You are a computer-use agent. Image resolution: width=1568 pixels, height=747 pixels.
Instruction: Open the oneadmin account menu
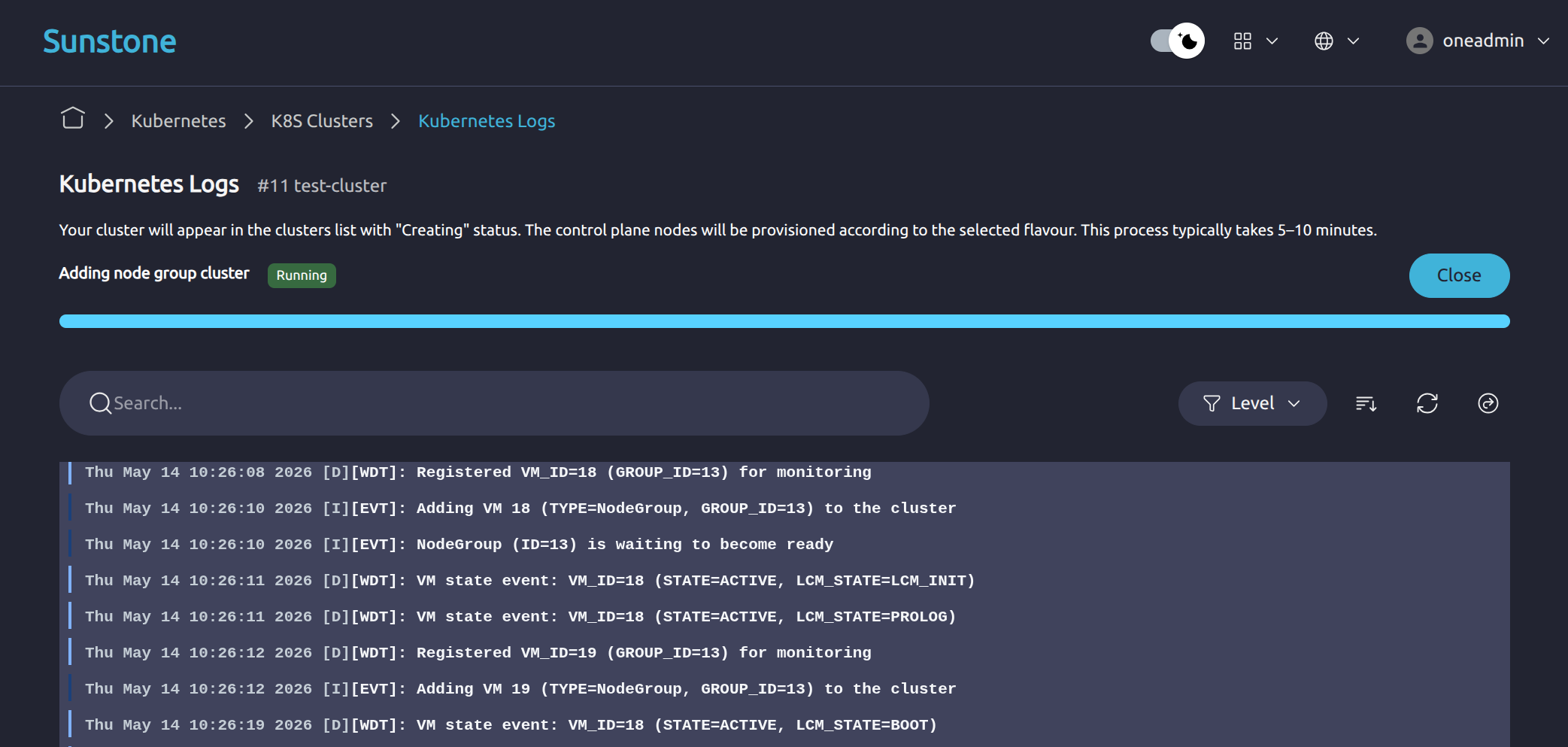1478,41
